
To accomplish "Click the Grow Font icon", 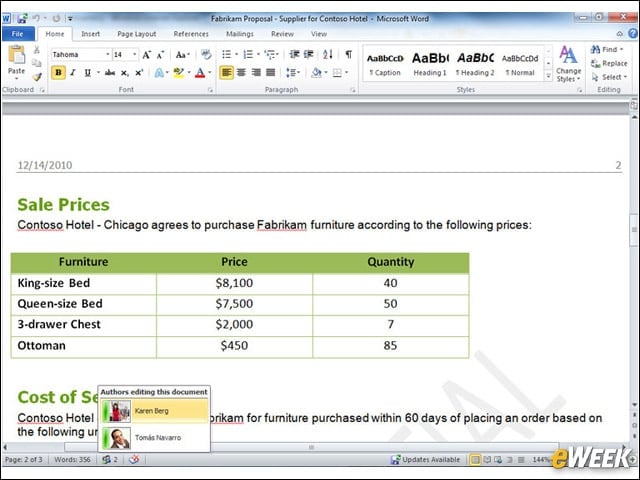I will tap(146, 55).
